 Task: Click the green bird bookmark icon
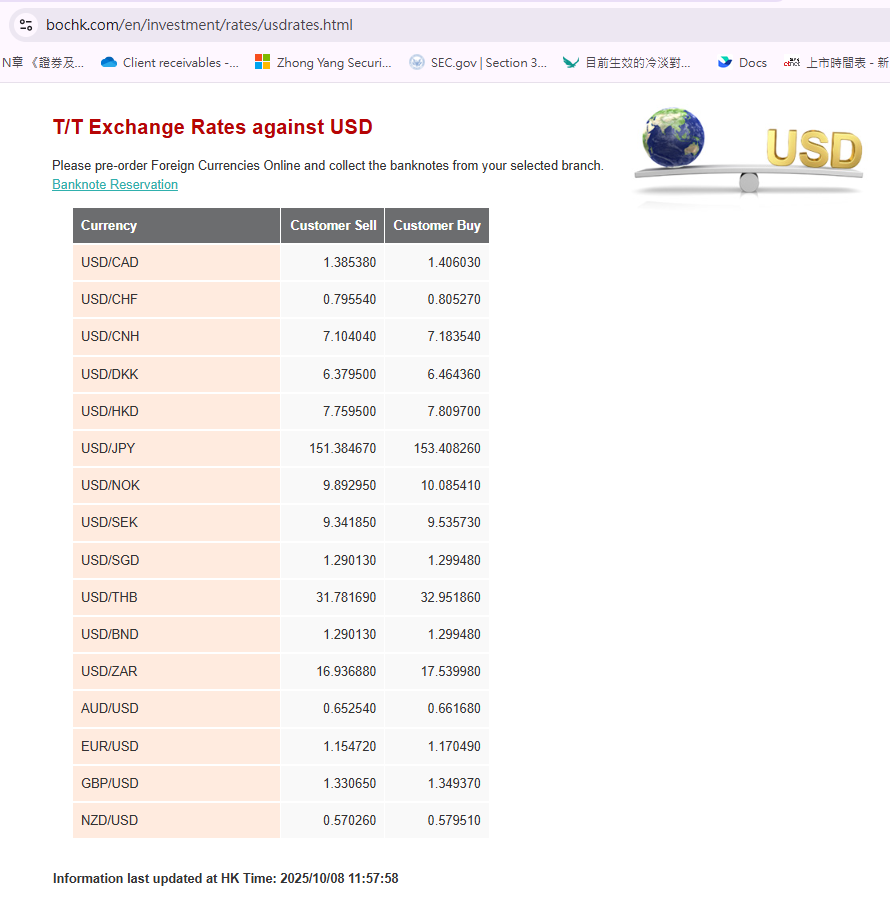[571, 62]
